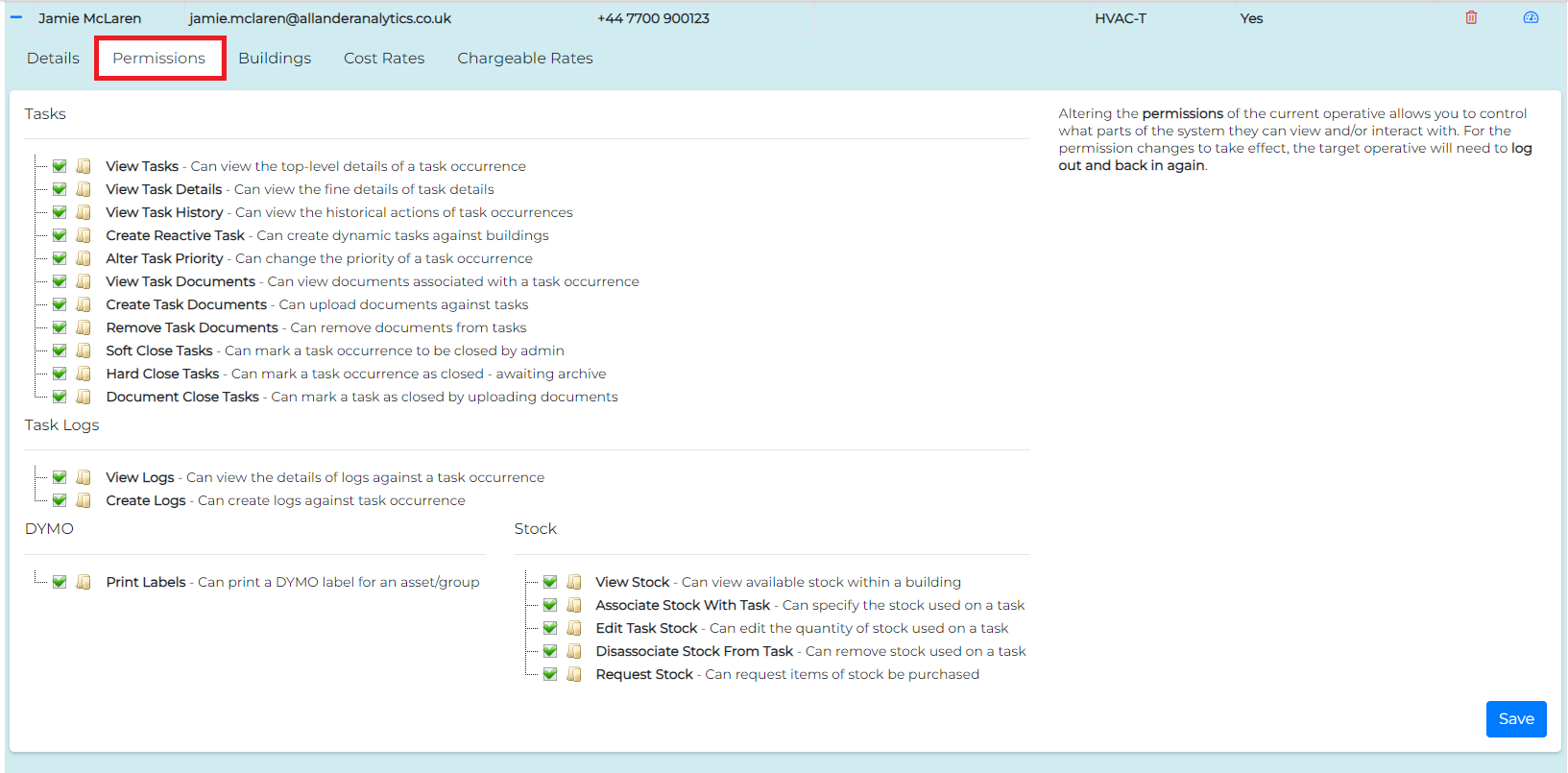The width and height of the screenshot is (1568, 773).
Task: Toggle the Document Close Tasks checkbox
Action: pos(60,397)
